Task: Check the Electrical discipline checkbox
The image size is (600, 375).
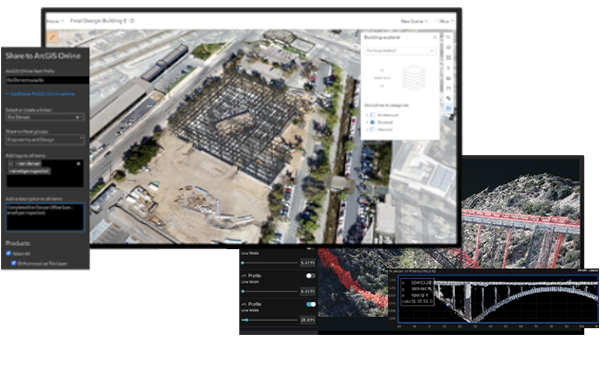Action: [372, 129]
